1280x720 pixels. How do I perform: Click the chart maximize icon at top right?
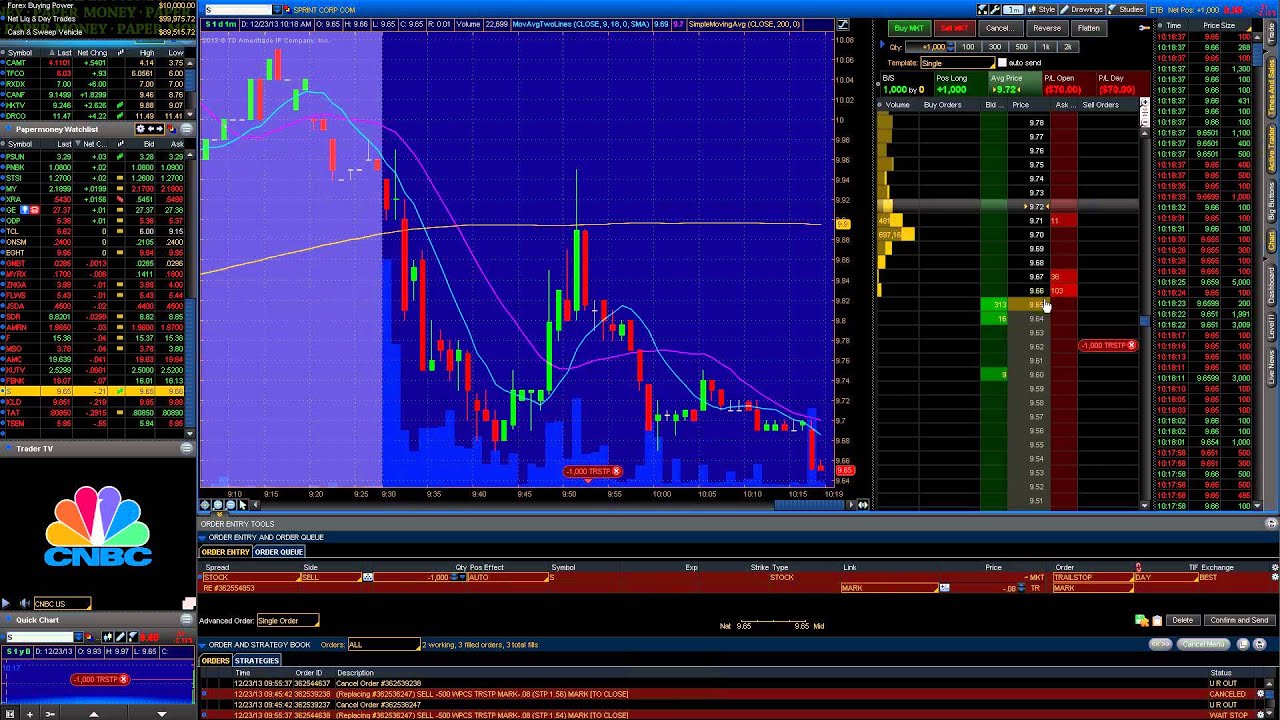[843, 25]
